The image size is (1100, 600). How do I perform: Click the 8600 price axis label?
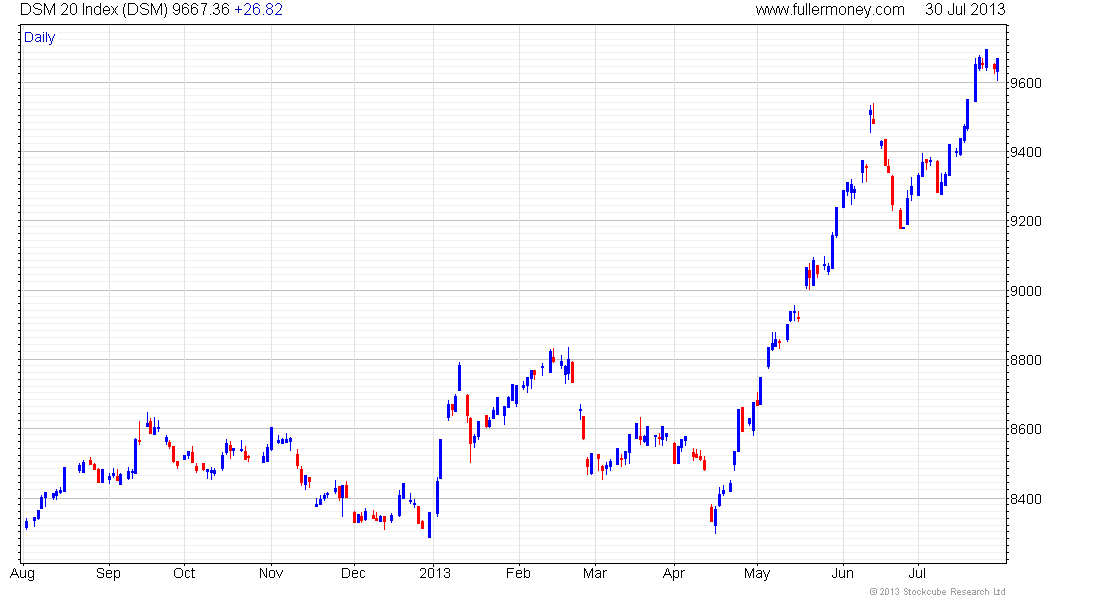1025,429
